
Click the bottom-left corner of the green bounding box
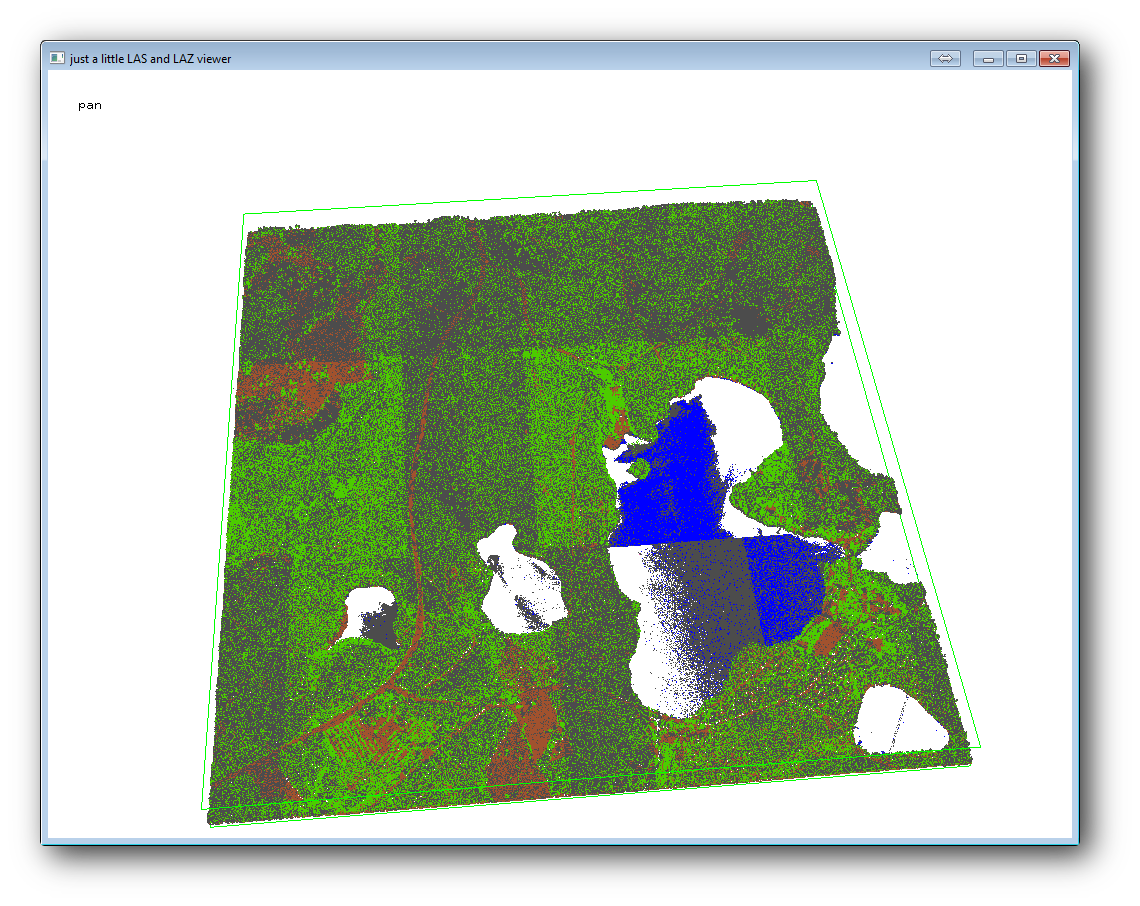202,809
